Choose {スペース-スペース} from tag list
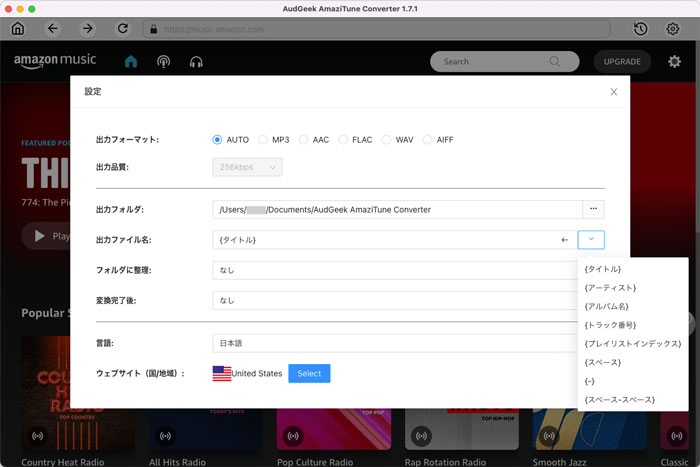This screenshot has width=700, height=467. click(x=633, y=400)
